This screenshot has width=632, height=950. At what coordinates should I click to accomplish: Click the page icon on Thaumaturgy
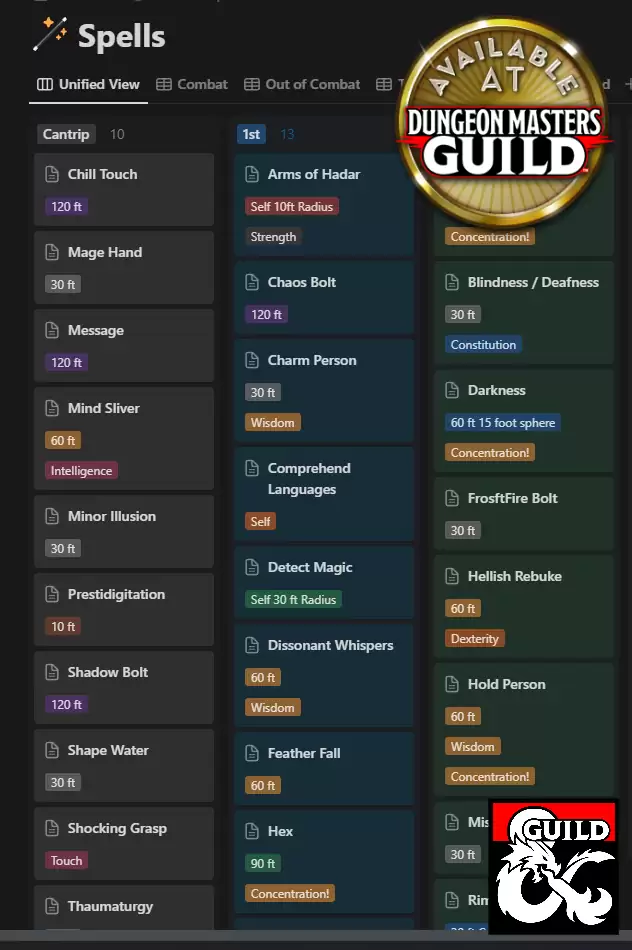pyautogui.click(x=53, y=906)
